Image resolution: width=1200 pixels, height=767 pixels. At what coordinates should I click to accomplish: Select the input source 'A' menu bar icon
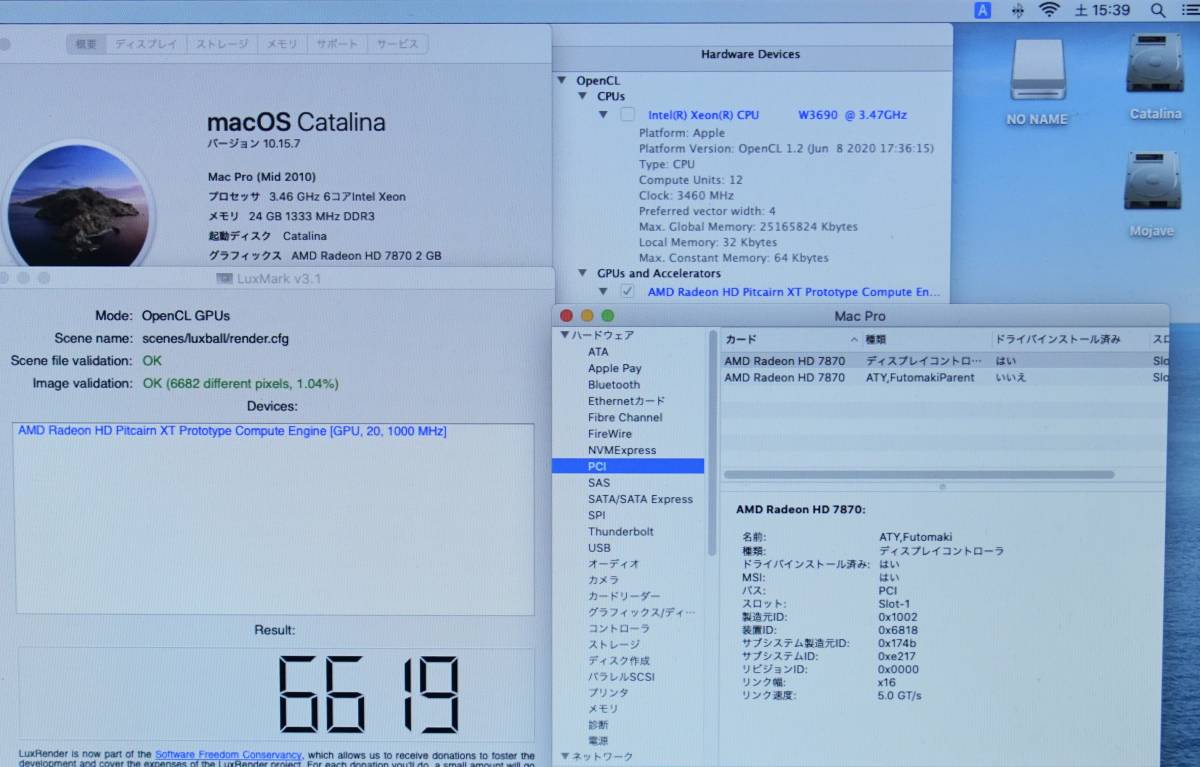[x=982, y=10]
